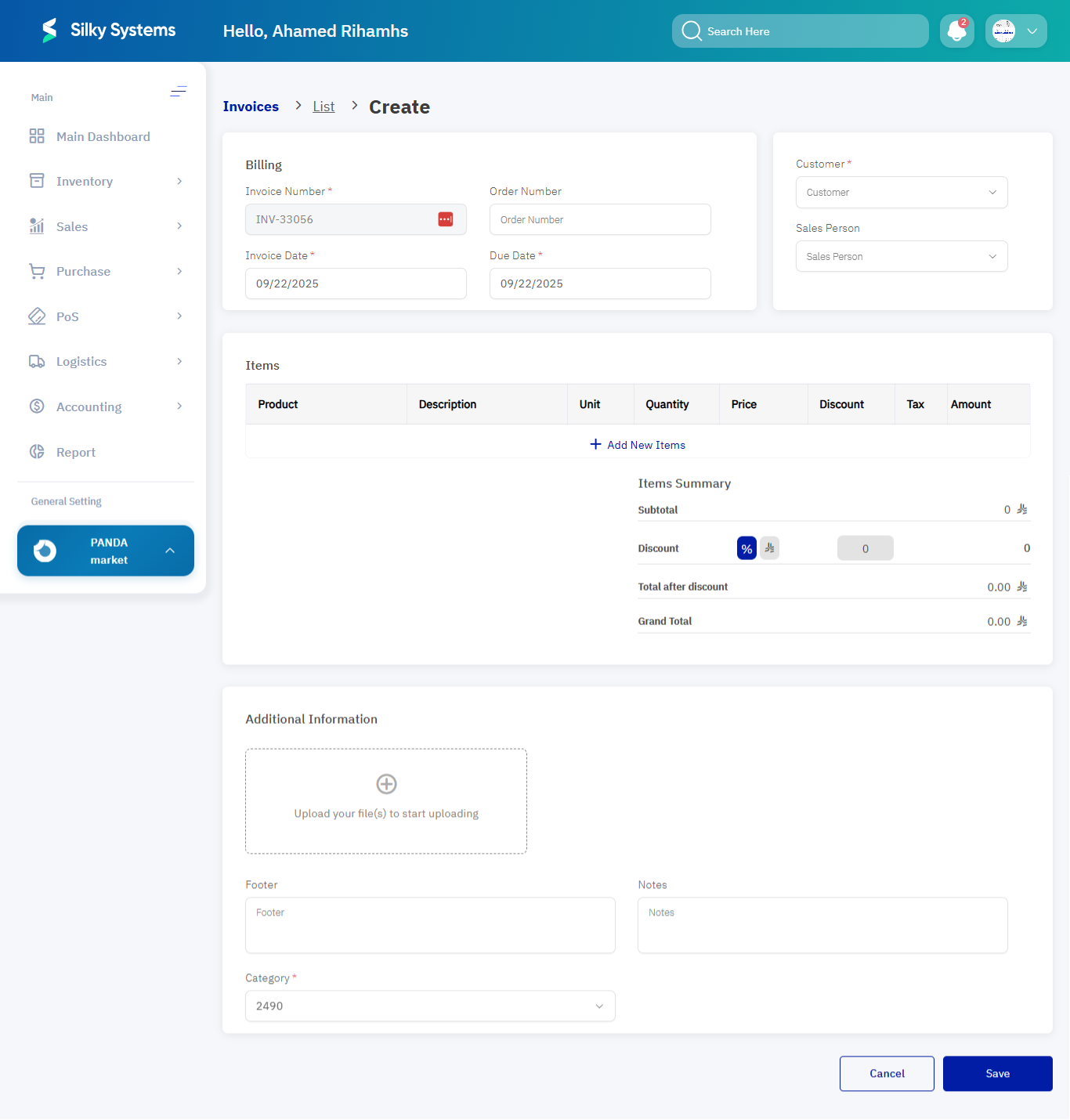
Task: Click the red auto-generate invoice number icon
Action: (445, 219)
